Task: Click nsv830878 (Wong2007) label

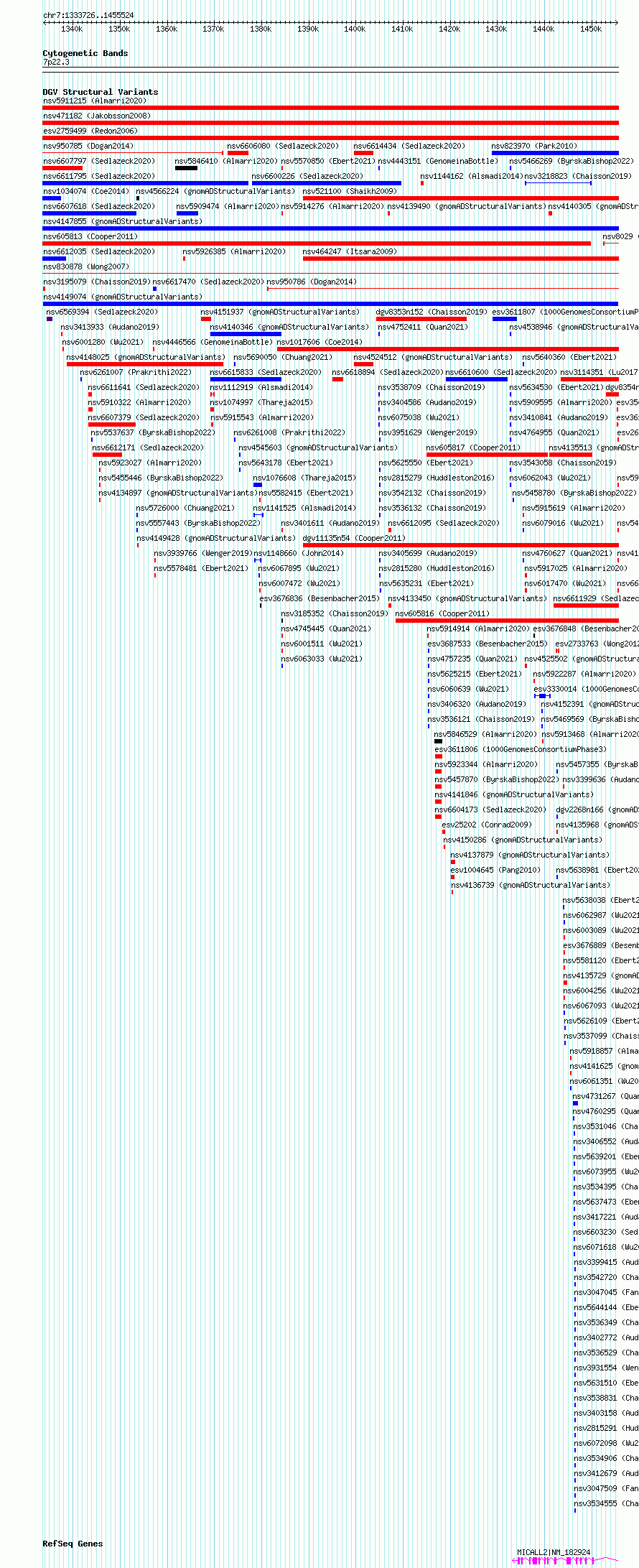Action: coord(86,266)
